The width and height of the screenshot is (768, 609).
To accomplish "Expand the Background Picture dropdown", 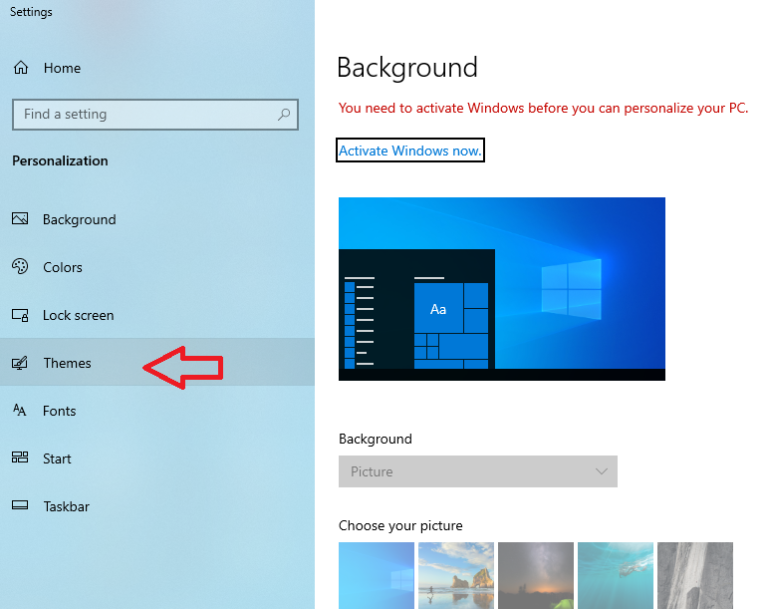I will click(x=478, y=471).
